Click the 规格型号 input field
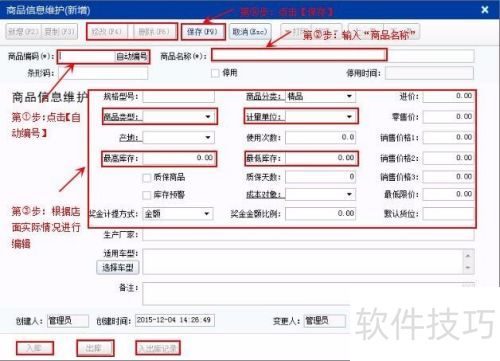This screenshot has width=500, height=361. click(x=179, y=97)
